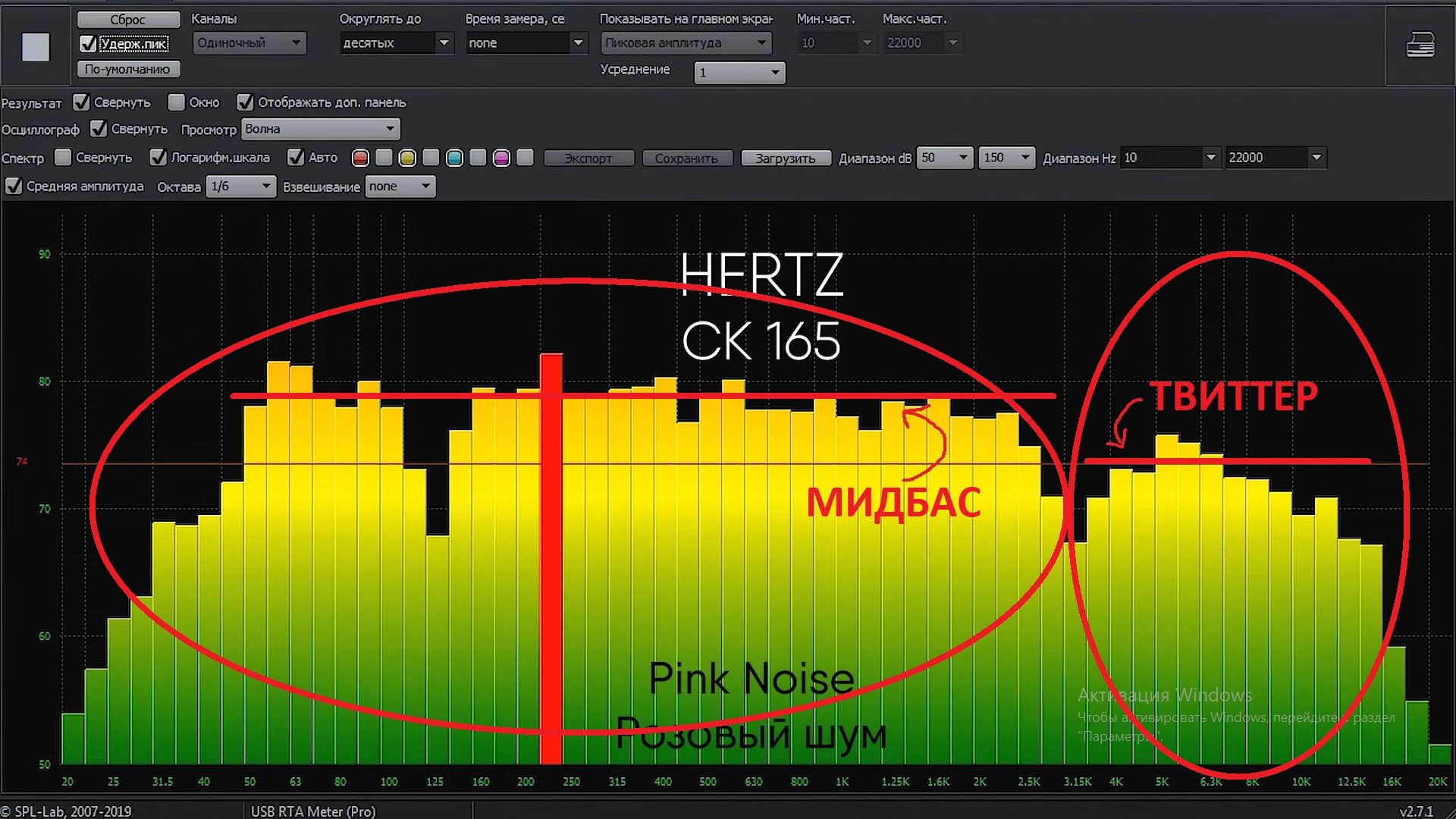The width and height of the screenshot is (1456, 819).
Task: Toggle Логарифм.шкала checkbox
Action: point(158,158)
